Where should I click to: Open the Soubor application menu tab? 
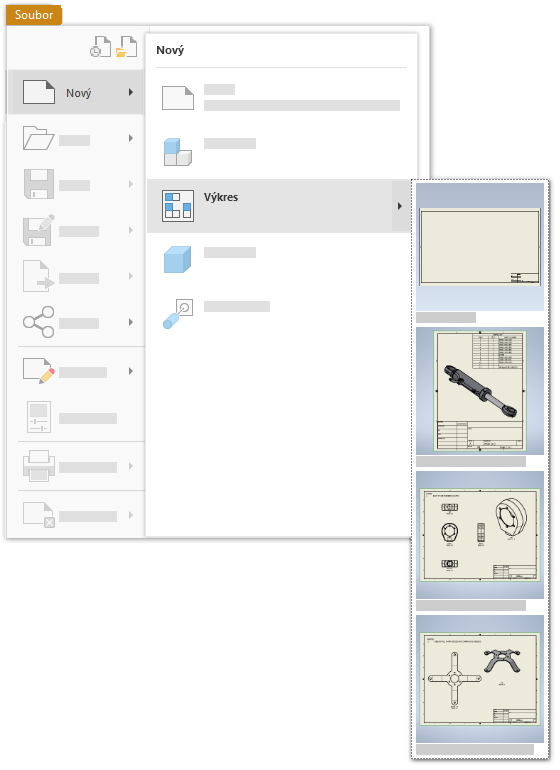coord(33,15)
